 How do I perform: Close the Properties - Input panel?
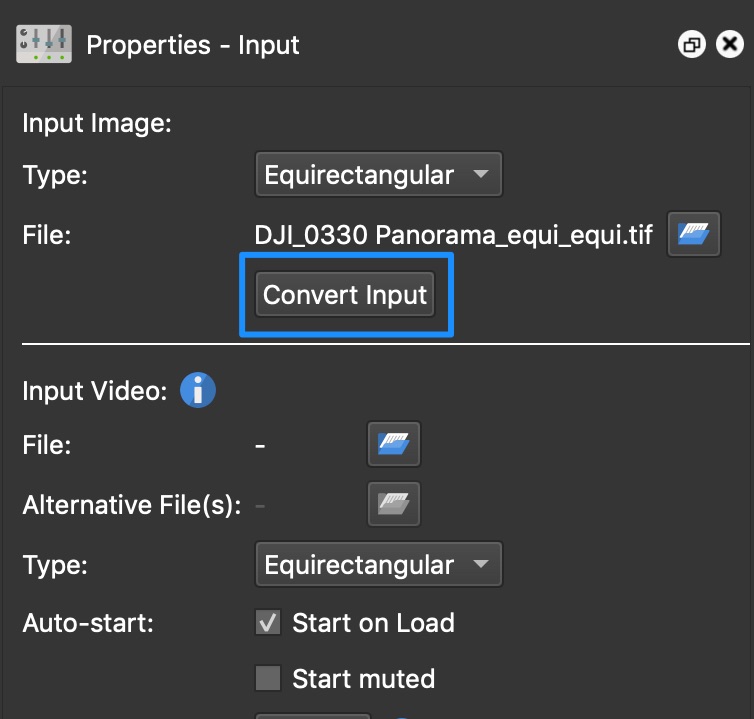pos(729,44)
